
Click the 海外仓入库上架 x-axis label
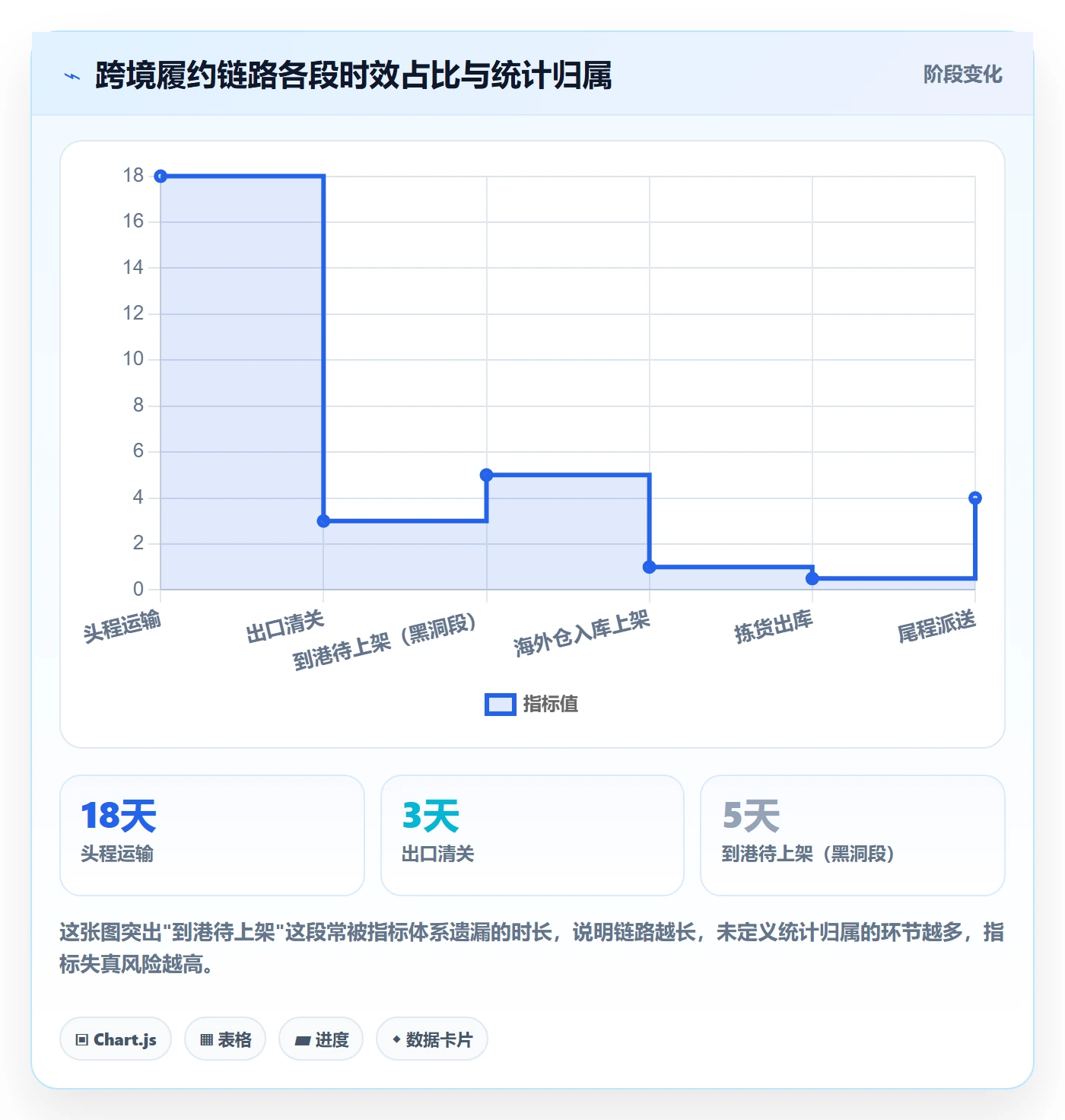point(582,633)
